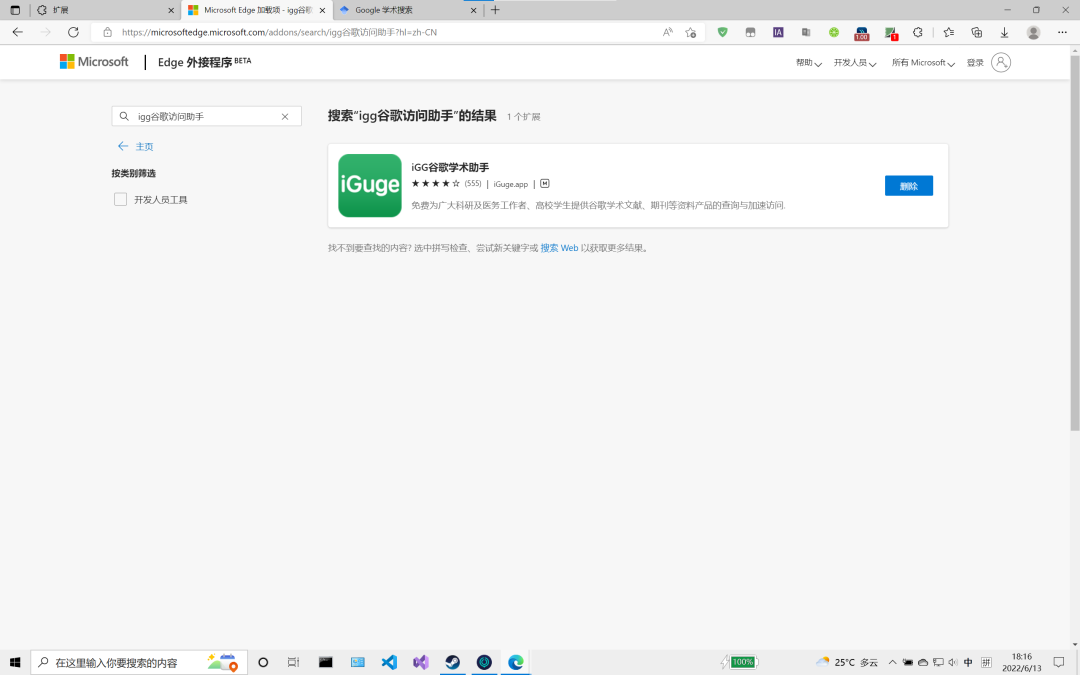This screenshot has width=1080, height=675.
Task: Tick the 开发人员工具 checkbox
Action: point(121,199)
